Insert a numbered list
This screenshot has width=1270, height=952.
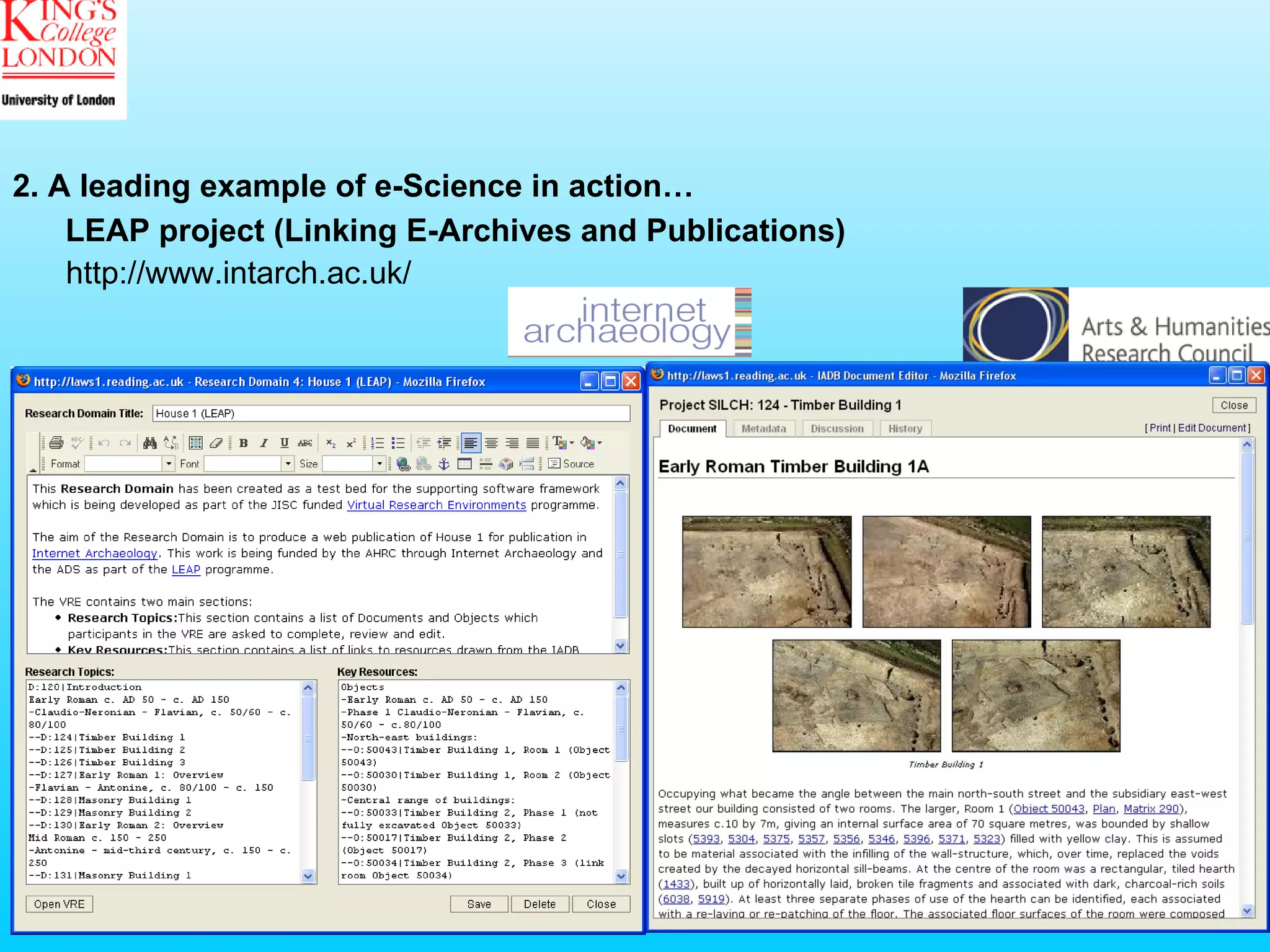tap(378, 443)
